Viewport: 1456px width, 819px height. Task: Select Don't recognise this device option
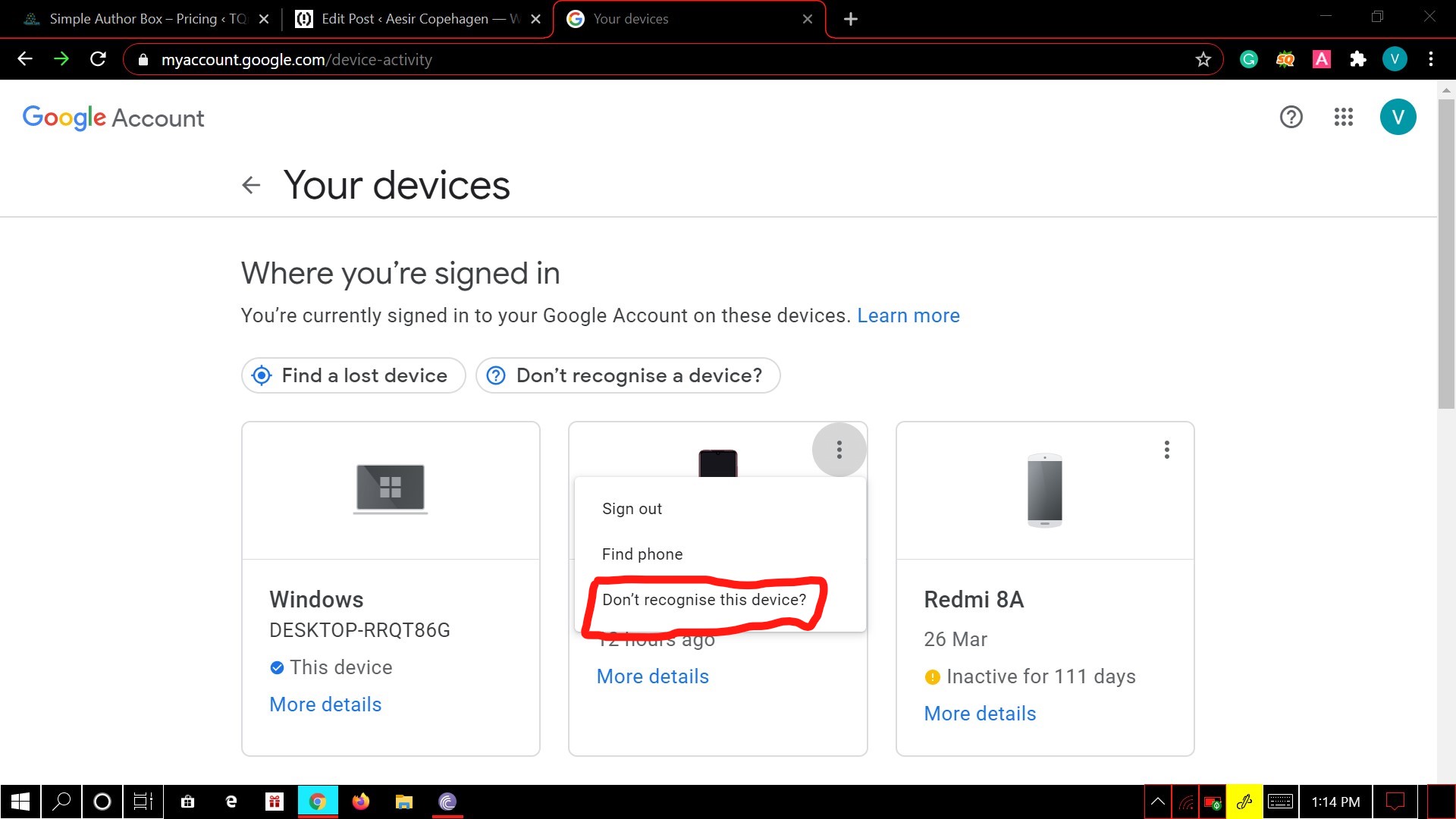[x=704, y=598]
